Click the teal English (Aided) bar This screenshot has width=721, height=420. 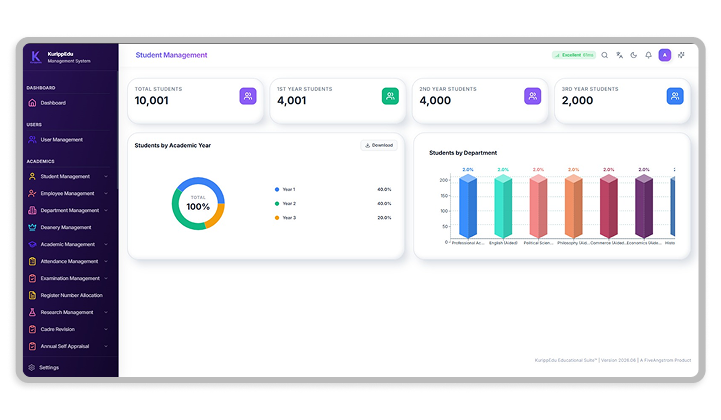point(503,207)
